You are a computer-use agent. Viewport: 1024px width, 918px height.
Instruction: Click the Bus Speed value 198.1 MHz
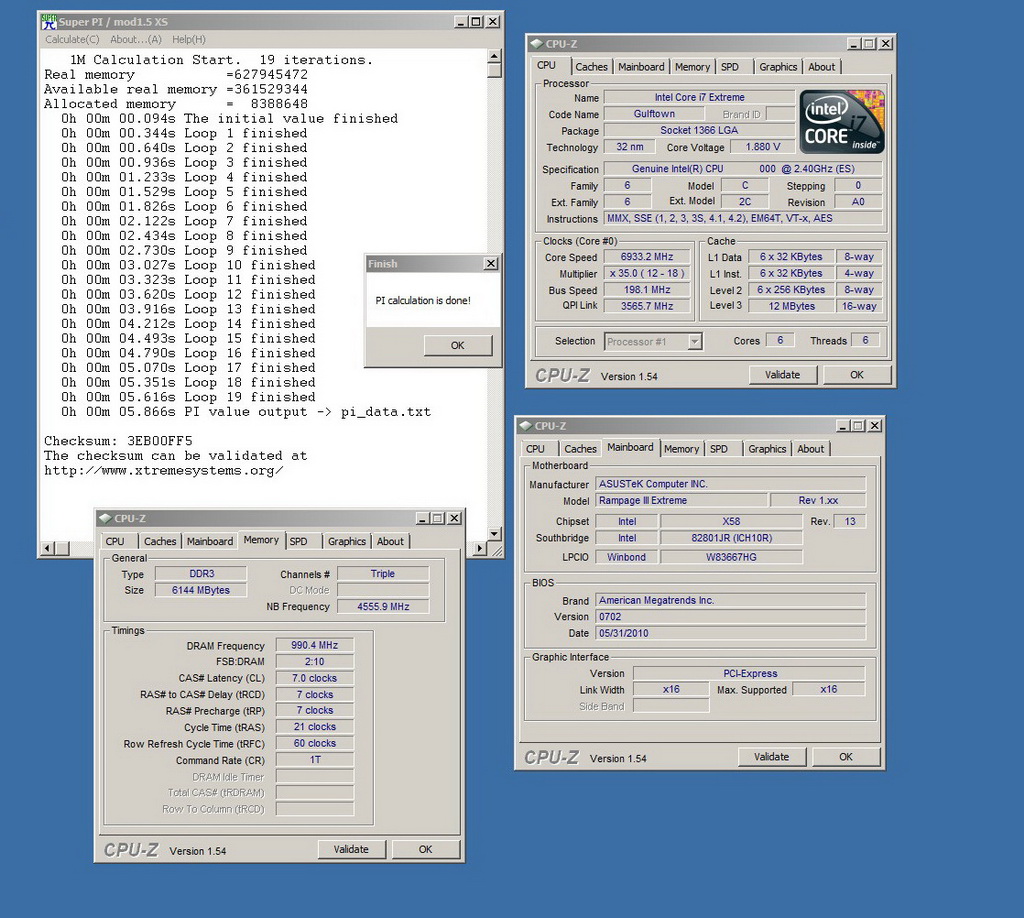point(647,290)
